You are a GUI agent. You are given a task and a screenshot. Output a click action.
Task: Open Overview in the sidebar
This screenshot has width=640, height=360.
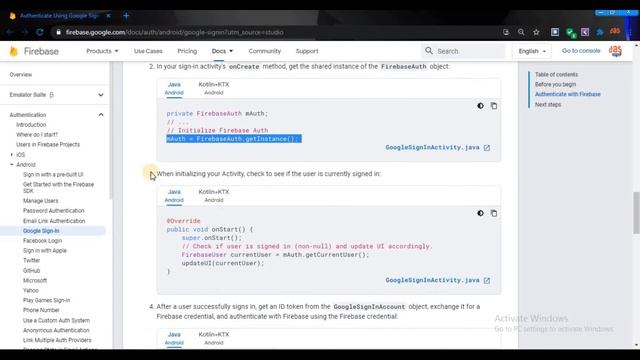[x=20, y=75]
